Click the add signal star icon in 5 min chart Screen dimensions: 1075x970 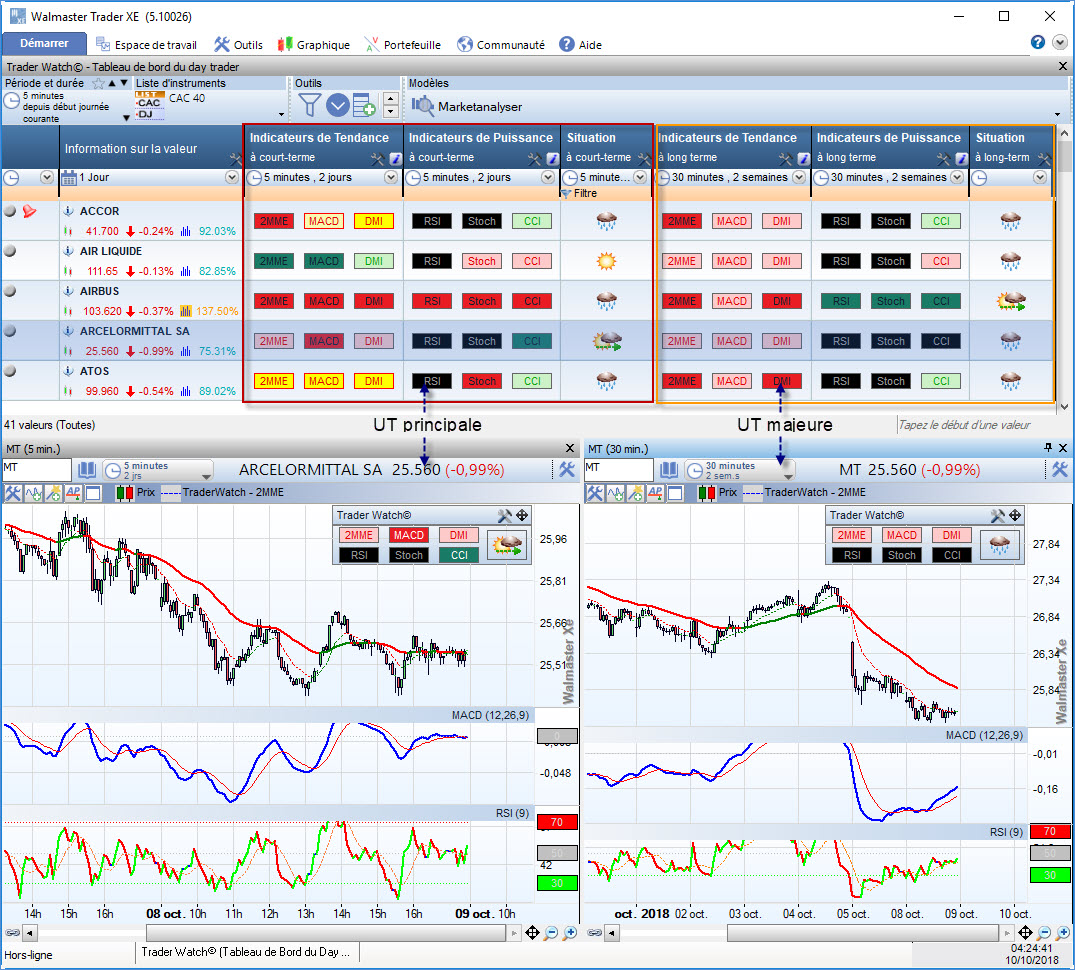[x=53, y=492]
